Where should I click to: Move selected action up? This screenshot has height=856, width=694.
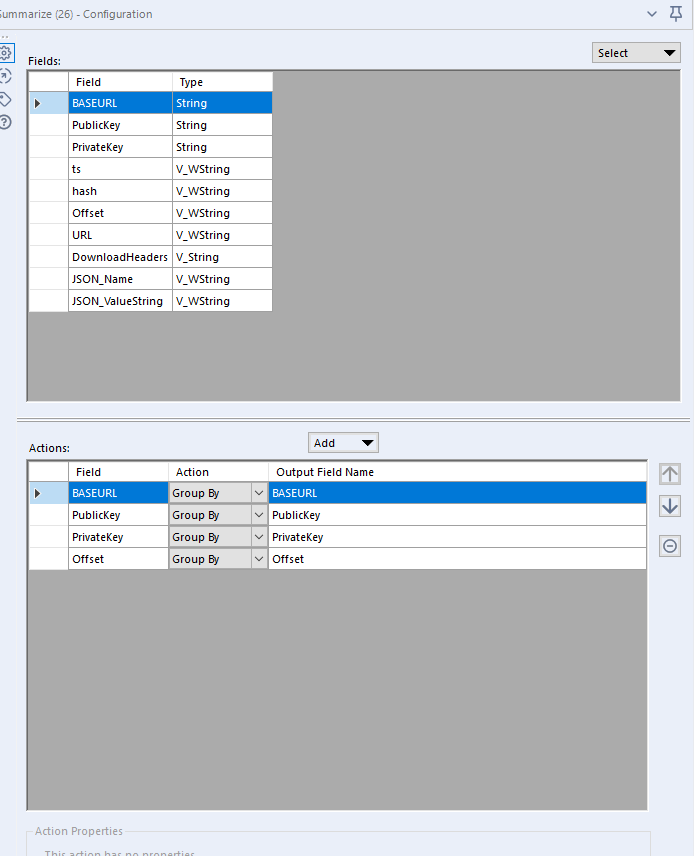(x=670, y=474)
